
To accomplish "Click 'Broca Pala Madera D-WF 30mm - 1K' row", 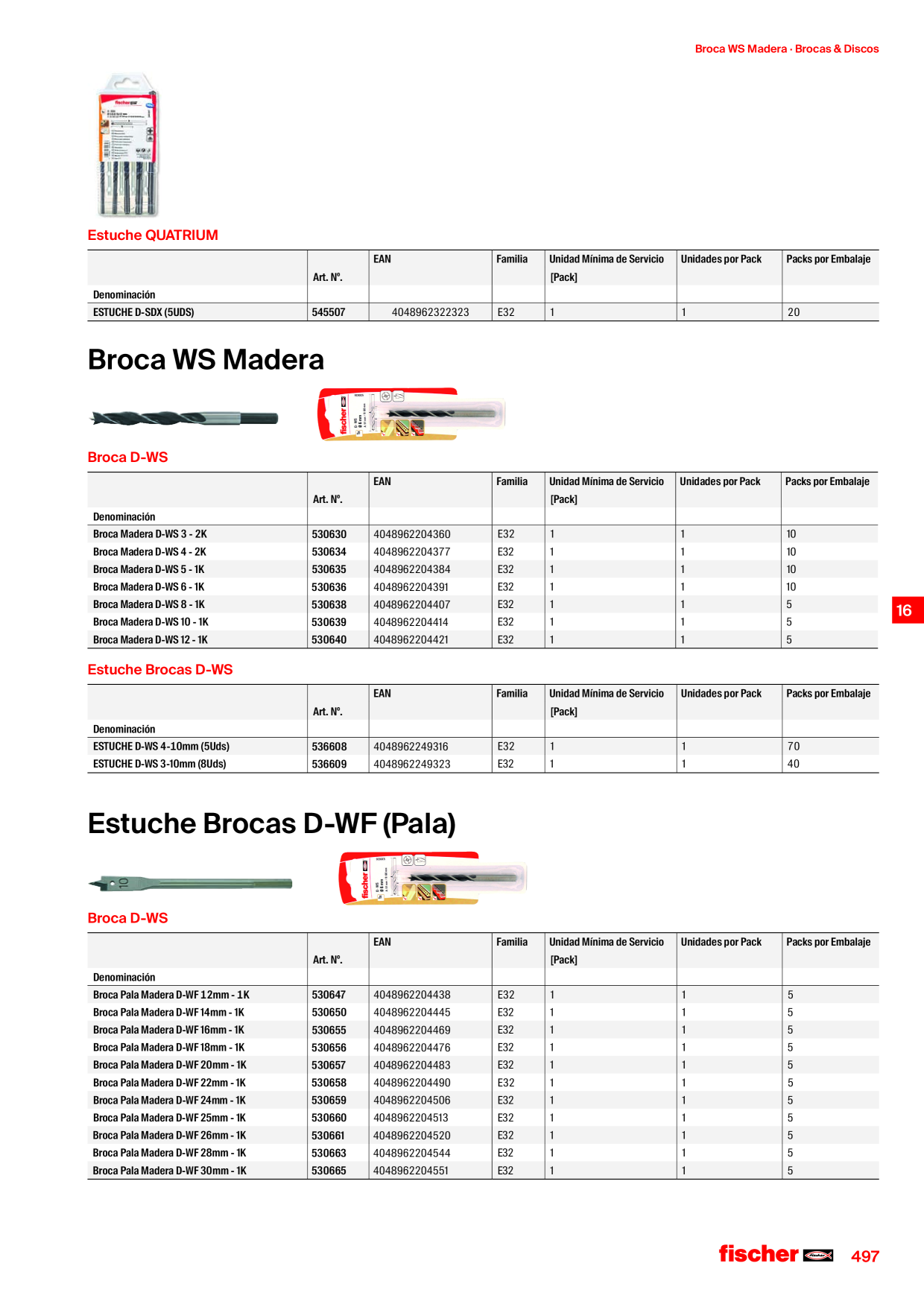I will 483,1171.
